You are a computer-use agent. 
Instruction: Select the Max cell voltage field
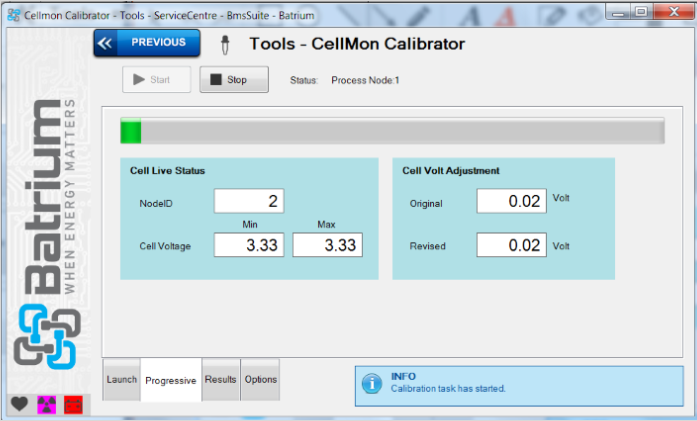[328, 245]
